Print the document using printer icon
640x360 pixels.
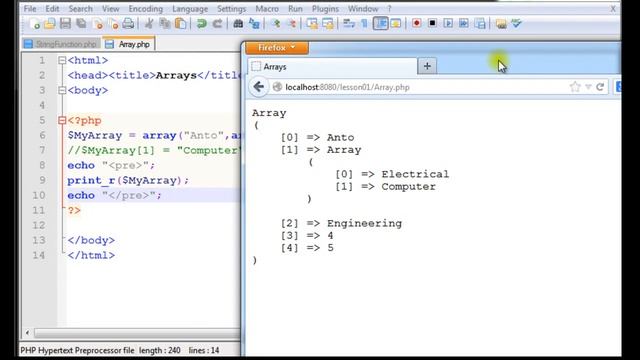pyautogui.click(x=129, y=24)
